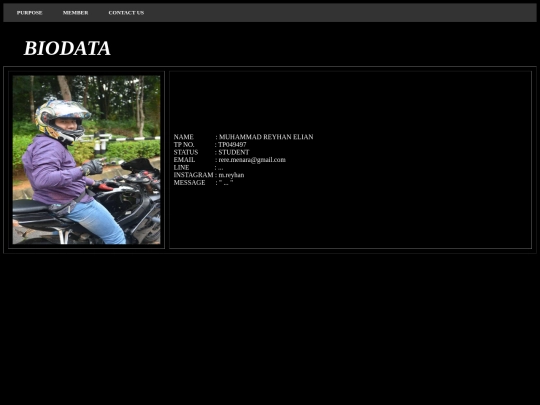Viewport: 540px width, 405px height.
Task: Click the Instagram handle m.reyhan
Action: click(231, 175)
